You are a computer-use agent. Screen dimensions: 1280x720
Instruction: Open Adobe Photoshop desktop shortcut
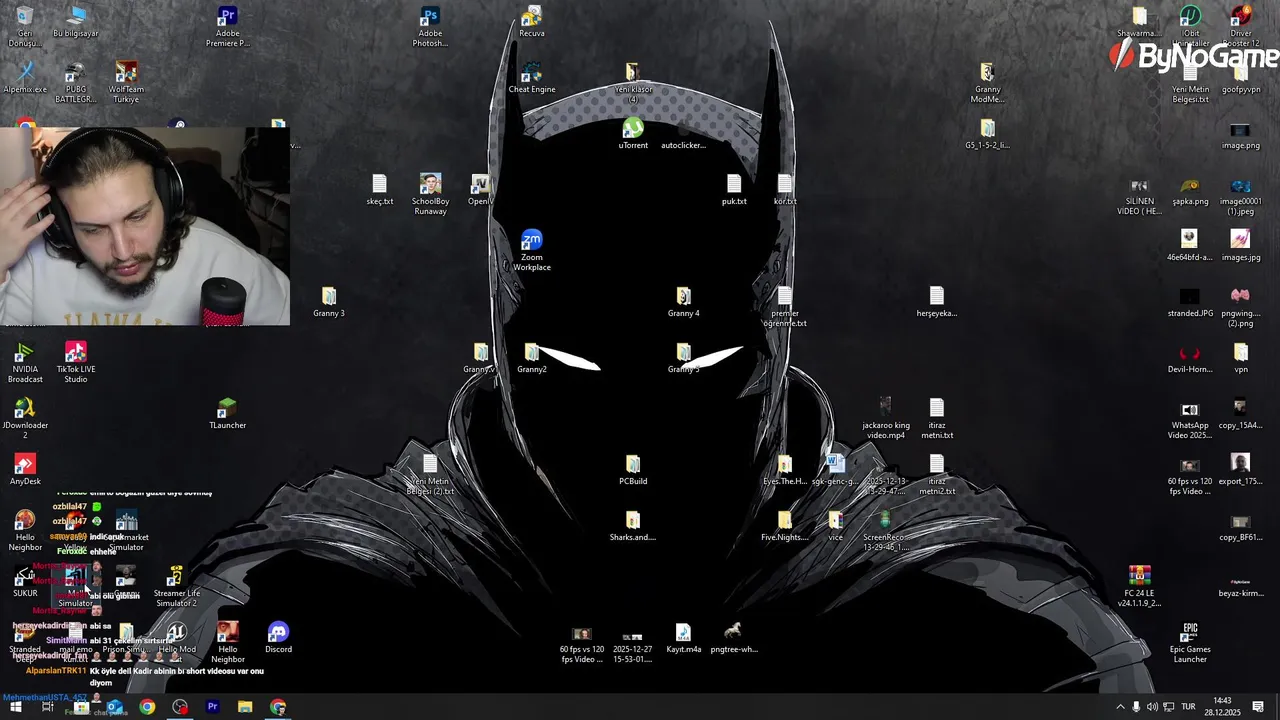(x=430, y=27)
